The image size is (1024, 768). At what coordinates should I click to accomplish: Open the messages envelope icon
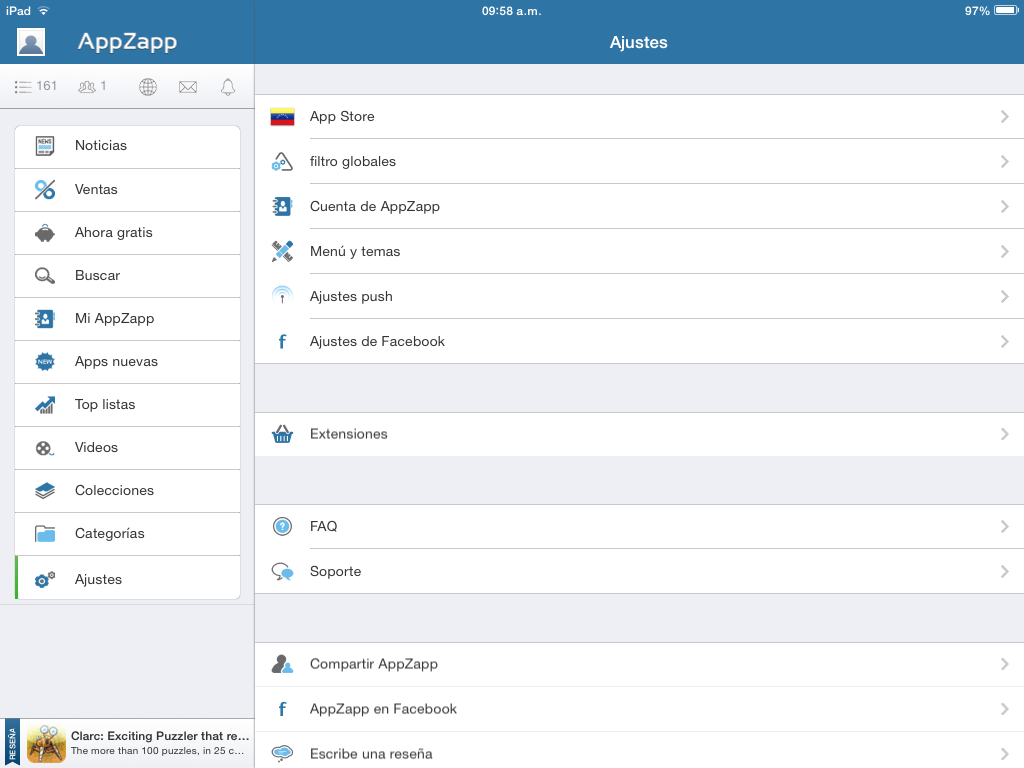tap(188, 87)
